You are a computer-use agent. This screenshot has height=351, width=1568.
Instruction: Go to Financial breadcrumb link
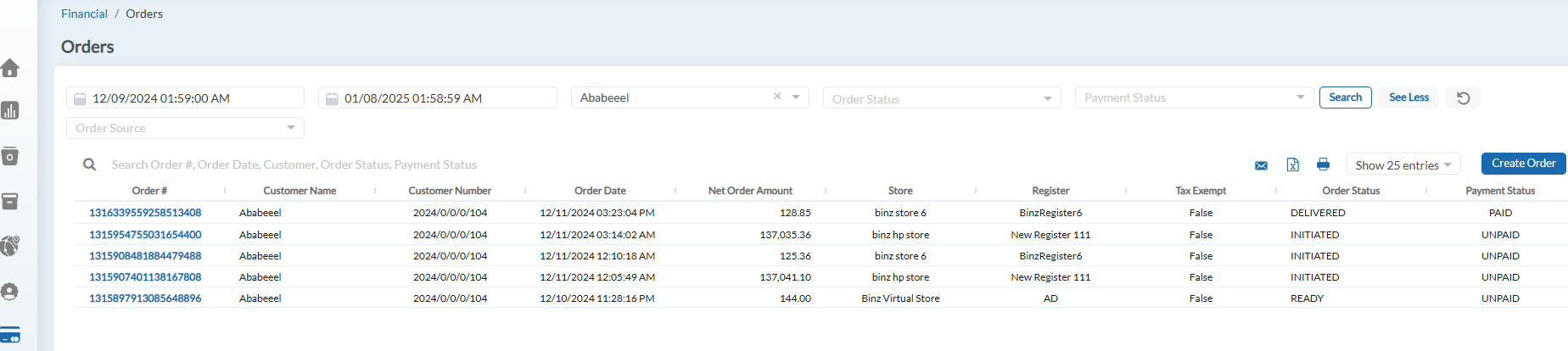click(x=84, y=14)
